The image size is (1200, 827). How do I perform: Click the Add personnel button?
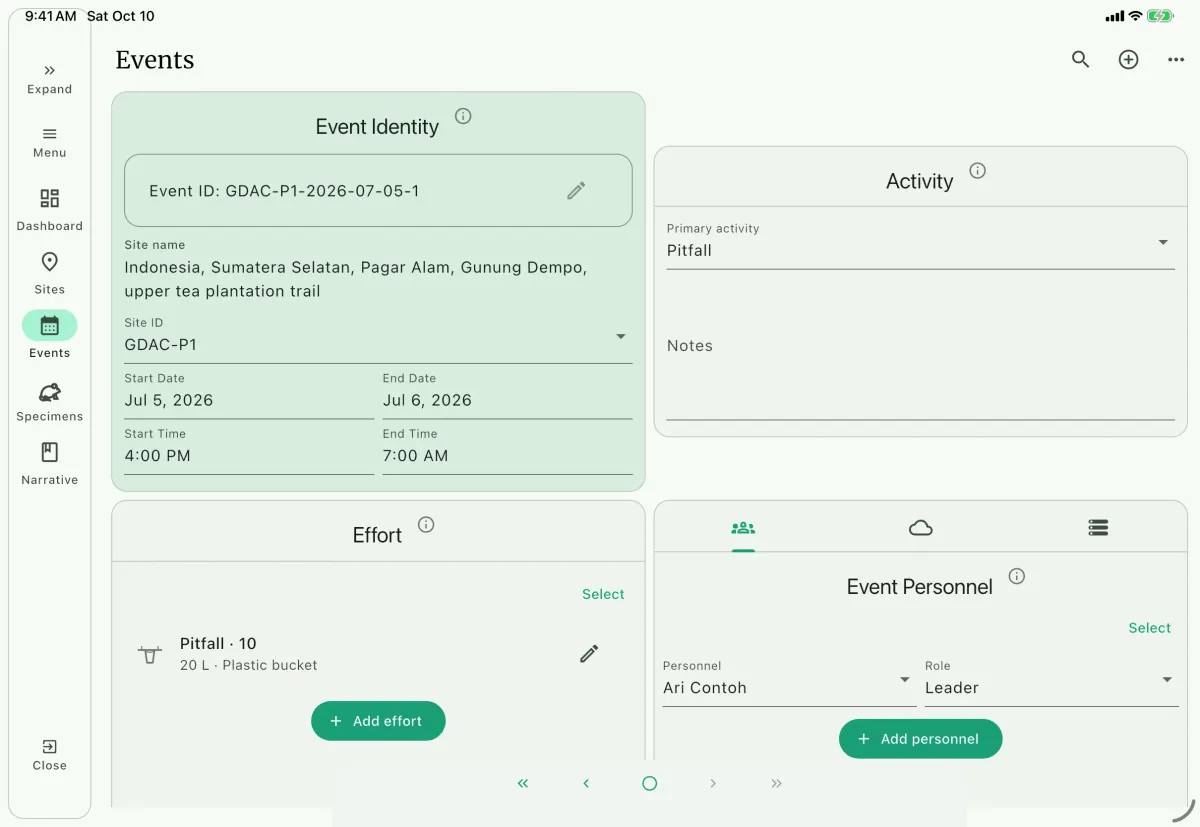coord(921,739)
